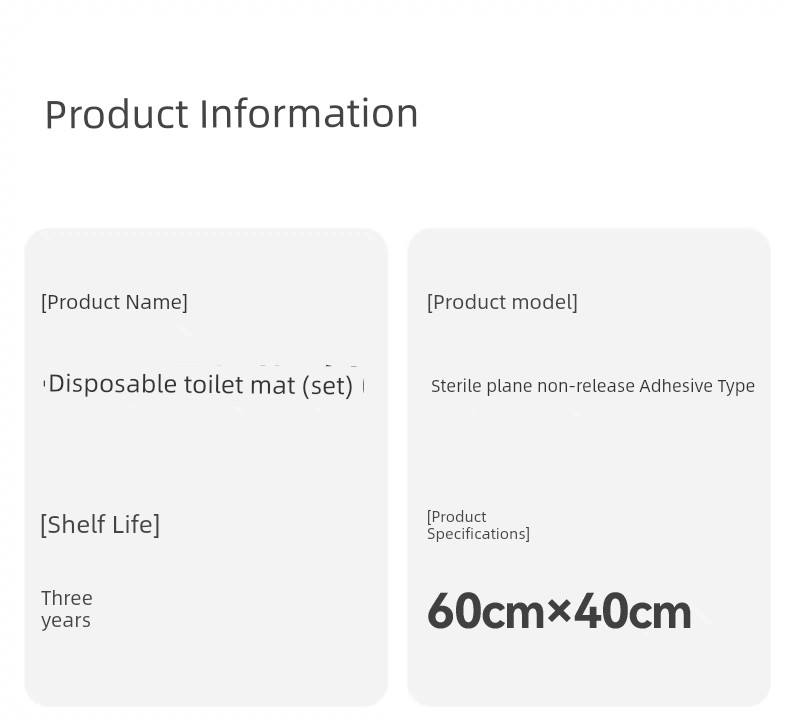Image resolution: width=790 pixels, height=717 pixels.
Task: Click the words Adhesive Type in the model
Action: [x=697, y=386]
